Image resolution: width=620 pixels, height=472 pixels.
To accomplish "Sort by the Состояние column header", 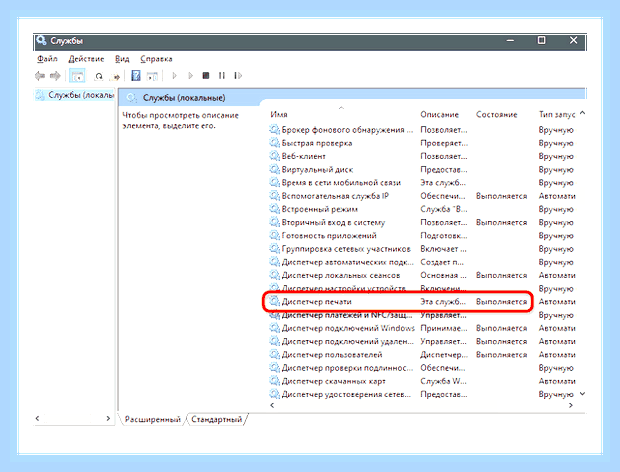I will [497, 115].
